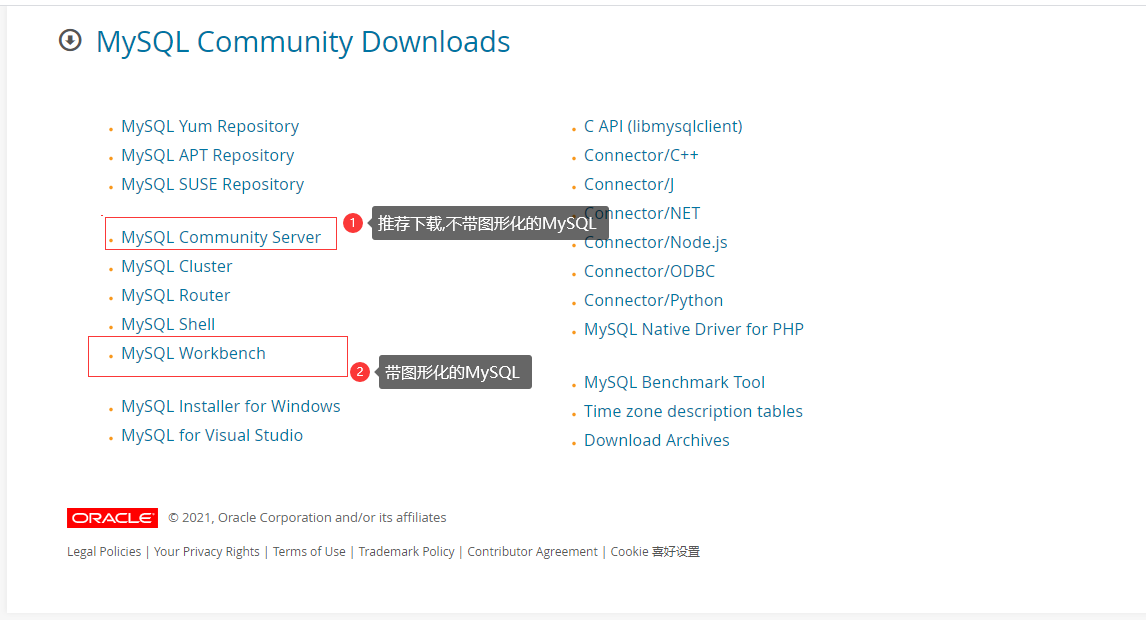Click MySQL Community Downloads page heading
The image size is (1146, 620).
(303, 42)
